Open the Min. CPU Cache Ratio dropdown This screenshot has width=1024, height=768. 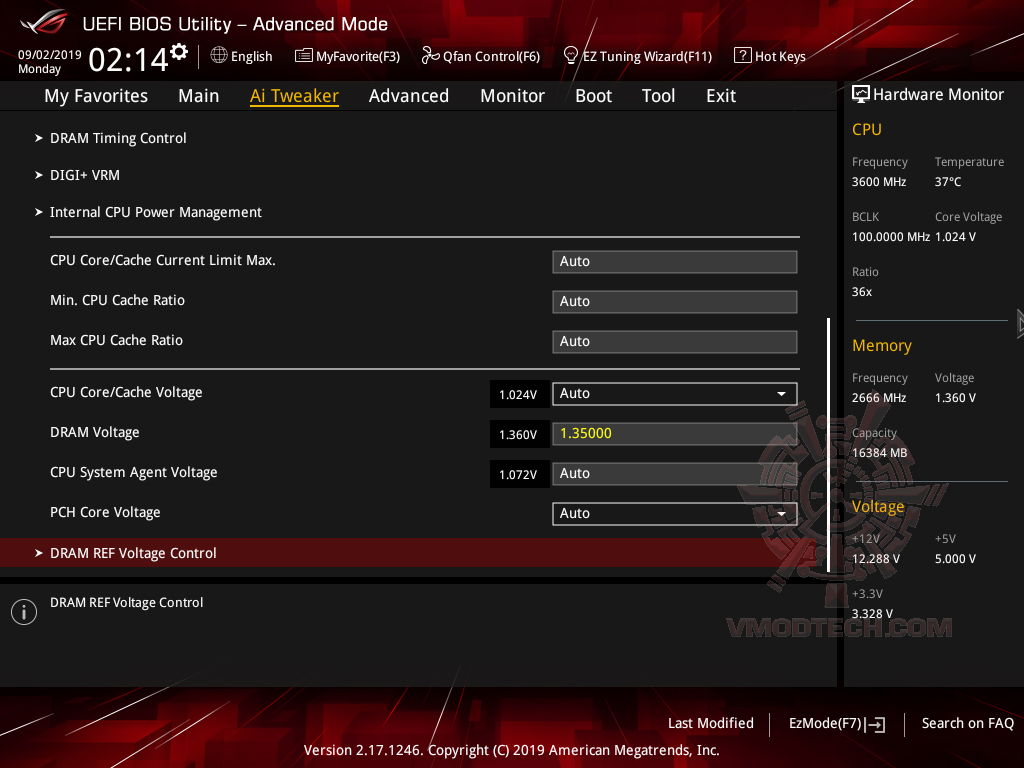[674, 301]
